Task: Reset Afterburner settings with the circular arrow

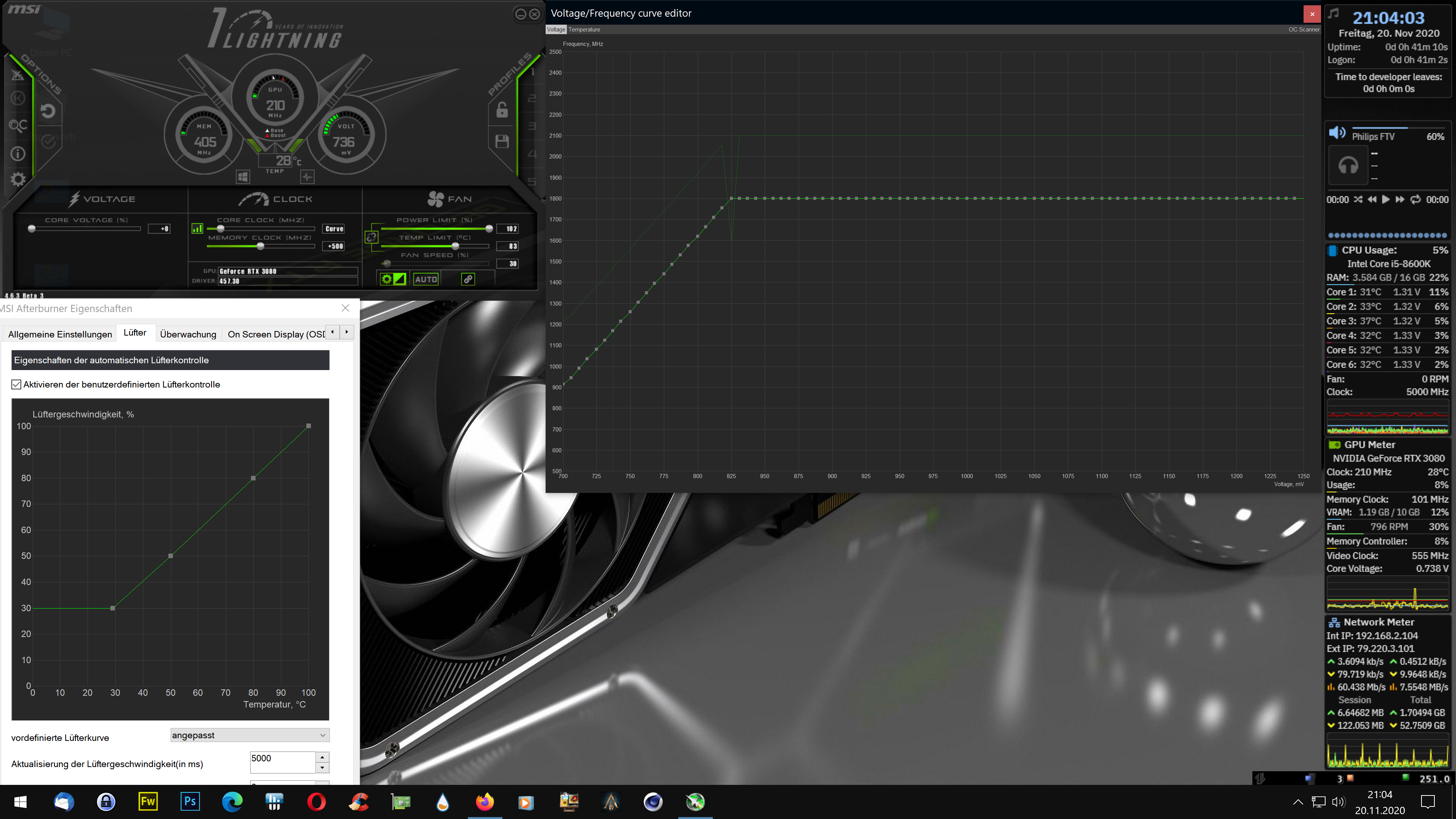Action: coord(49,111)
